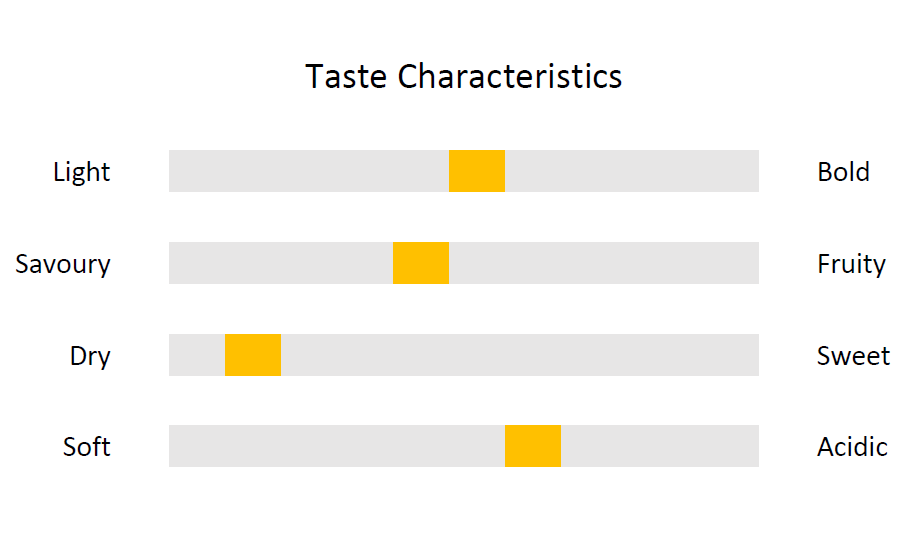Click the orange marker on Savoury-Fruity bar

[421, 263]
